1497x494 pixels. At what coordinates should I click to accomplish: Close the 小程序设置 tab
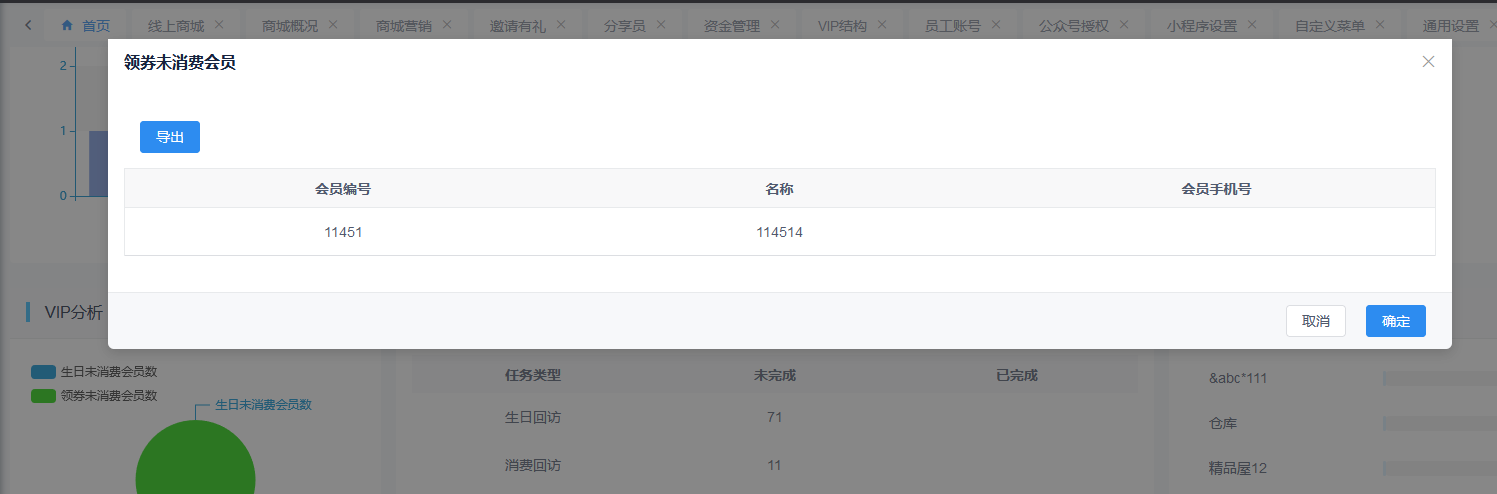(1251, 24)
